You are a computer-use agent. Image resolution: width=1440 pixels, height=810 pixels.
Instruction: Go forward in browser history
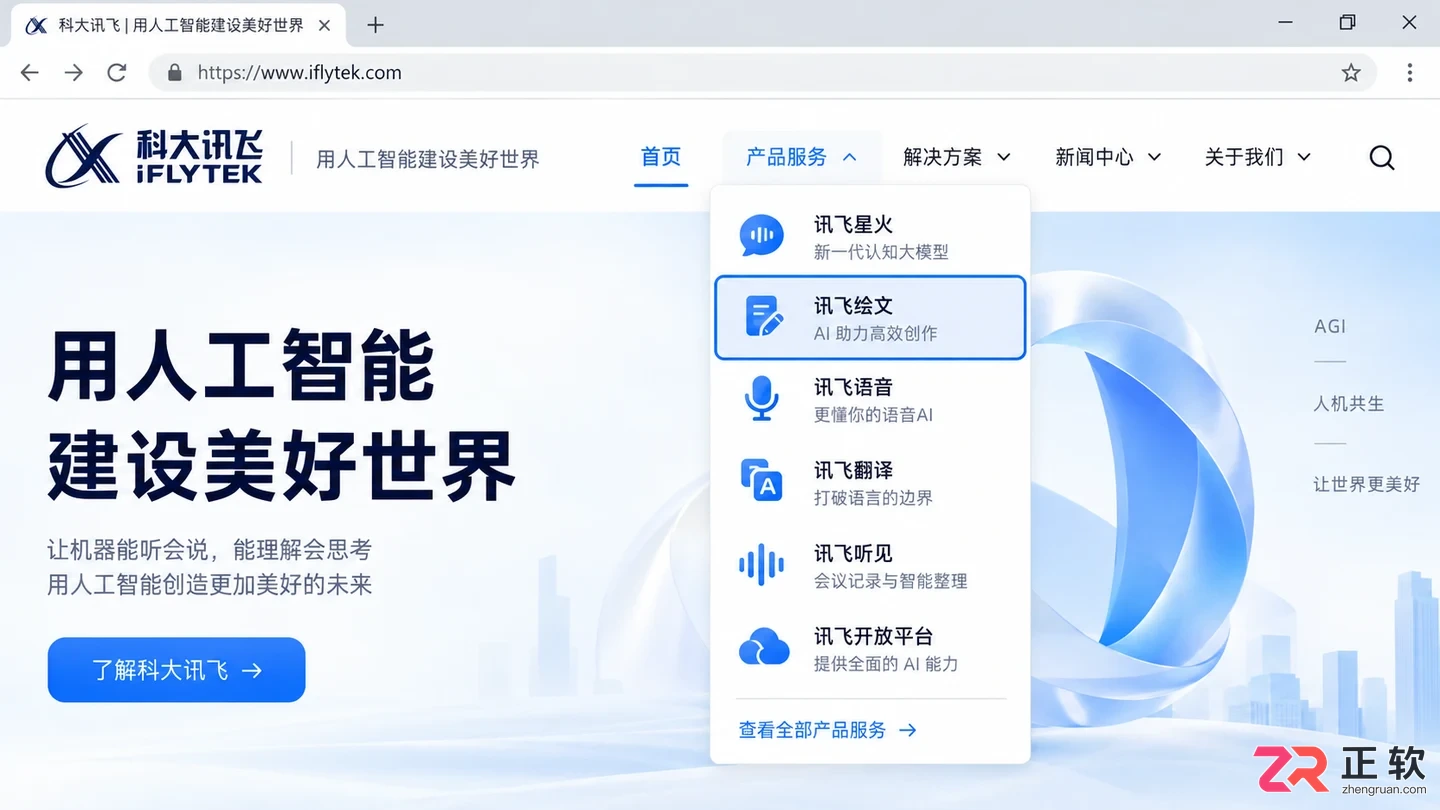point(73,73)
